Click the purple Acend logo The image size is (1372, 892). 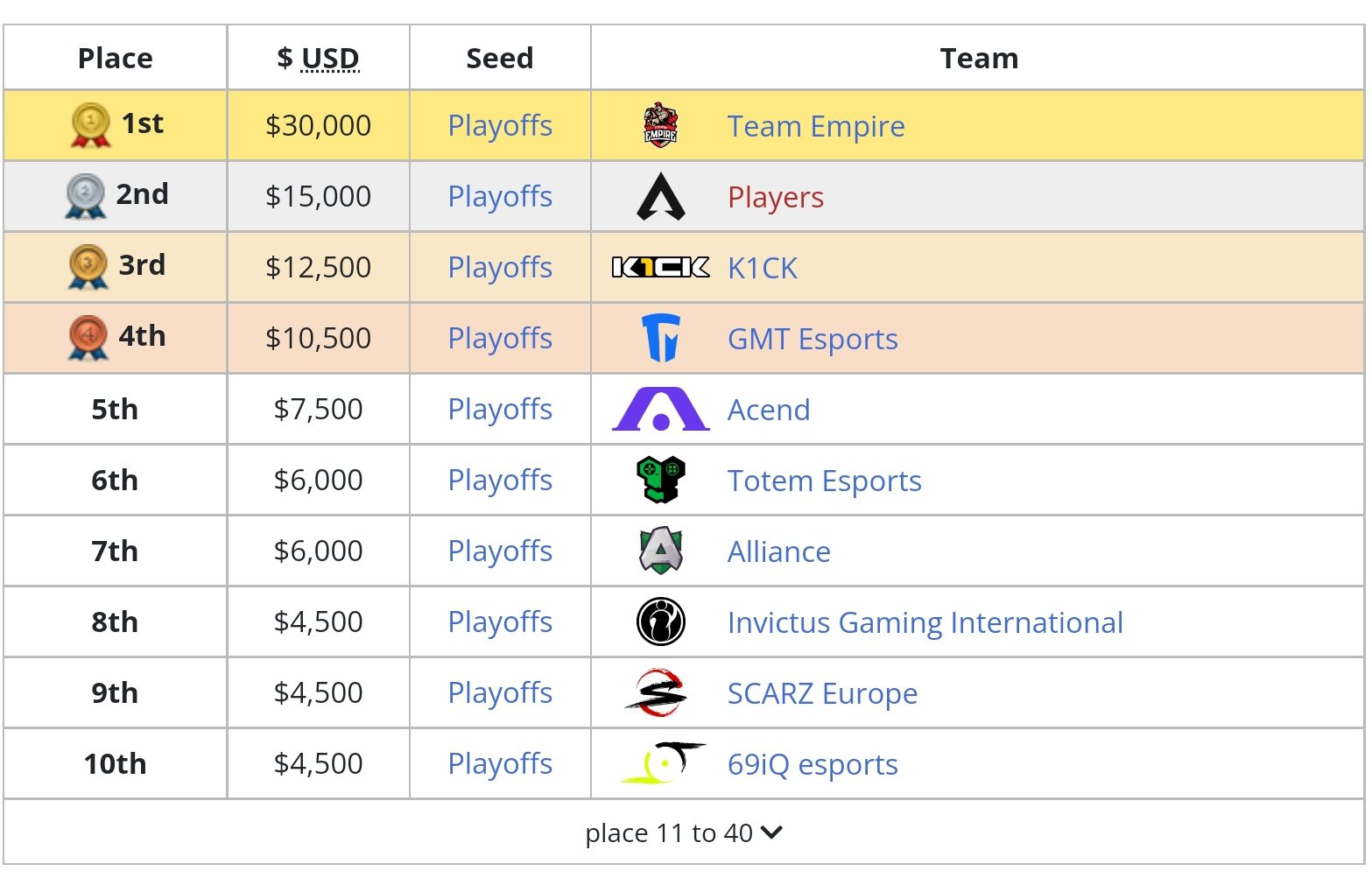[x=660, y=409]
